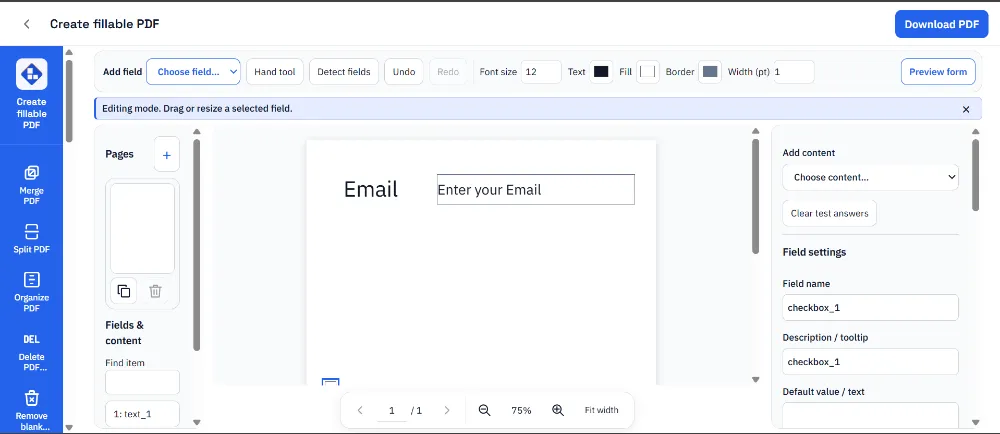Click the Download PDF button
Screen dimensions: 1000x434
[x=941, y=24]
